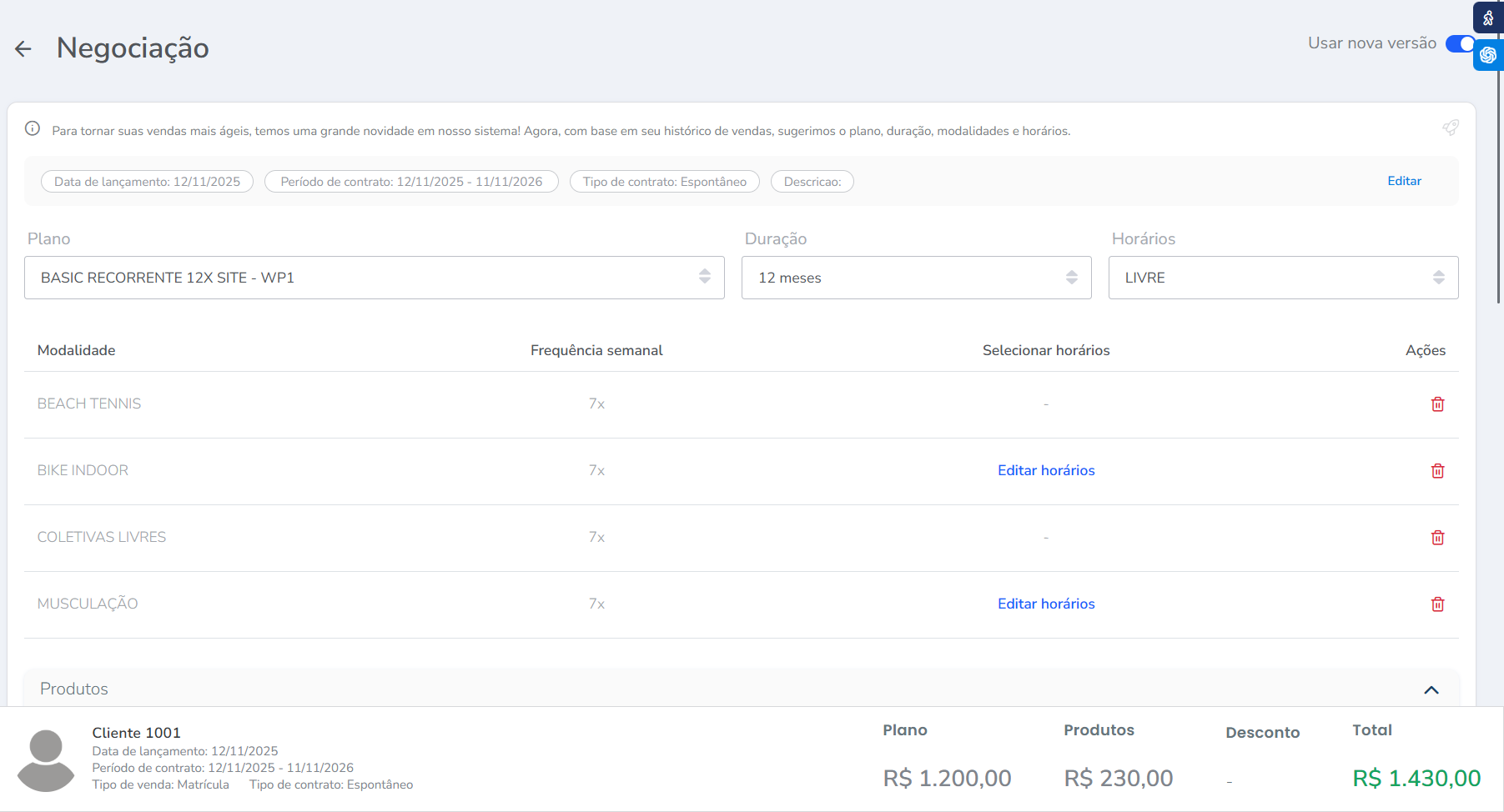
Task: Click the Data de lançamento chip
Action: point(147,182)
